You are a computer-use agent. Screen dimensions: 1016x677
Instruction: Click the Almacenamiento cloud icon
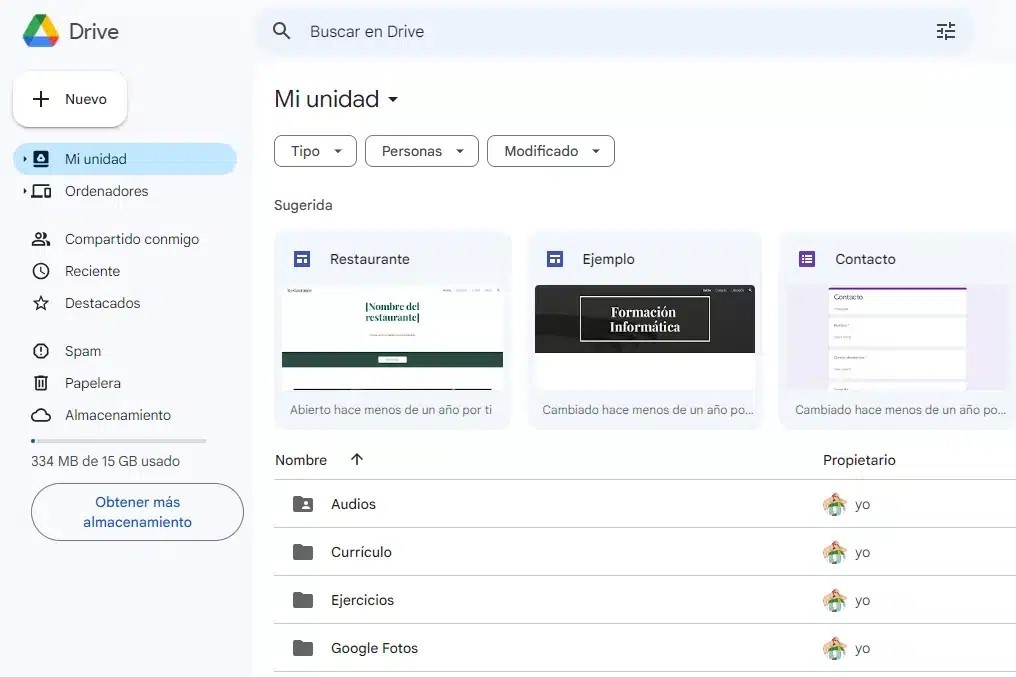coord(41,415)
